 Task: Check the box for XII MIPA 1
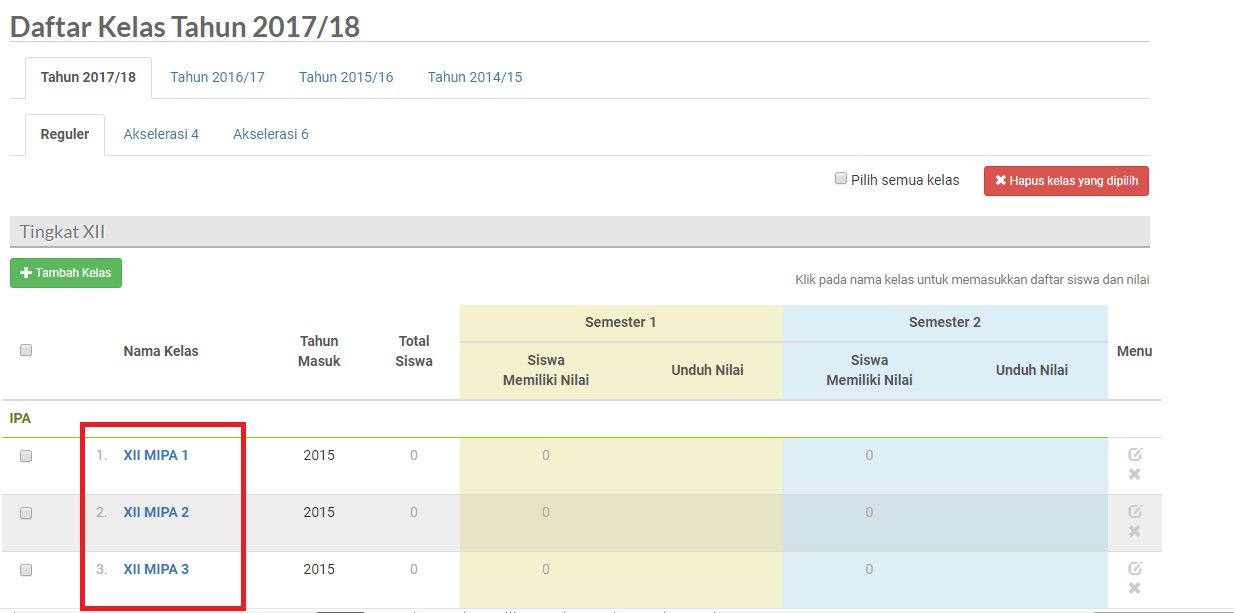26,456
